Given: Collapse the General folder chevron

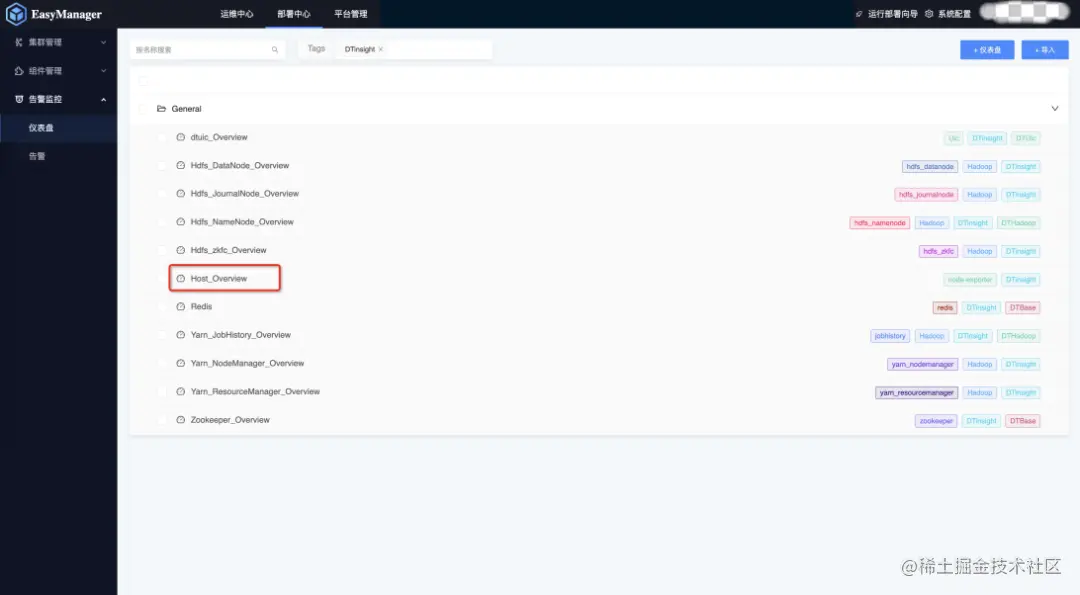Looking at the screenshot, I should (1055, 109).
